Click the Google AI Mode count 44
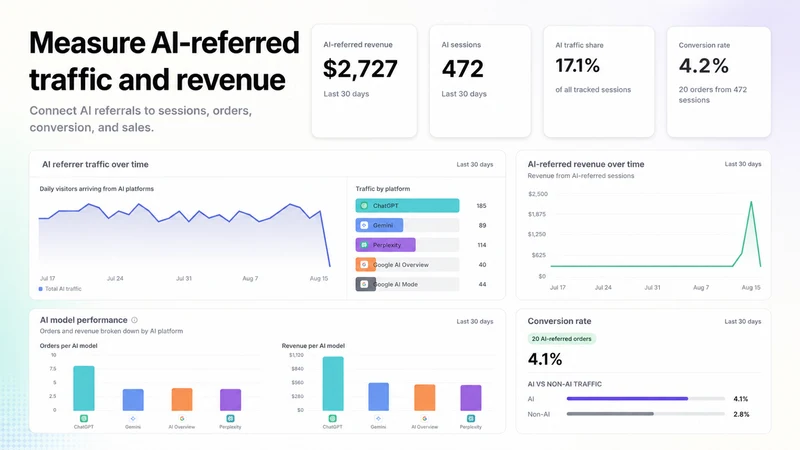The width and height of the screenshot is (800, 450). tap(482, 284)
